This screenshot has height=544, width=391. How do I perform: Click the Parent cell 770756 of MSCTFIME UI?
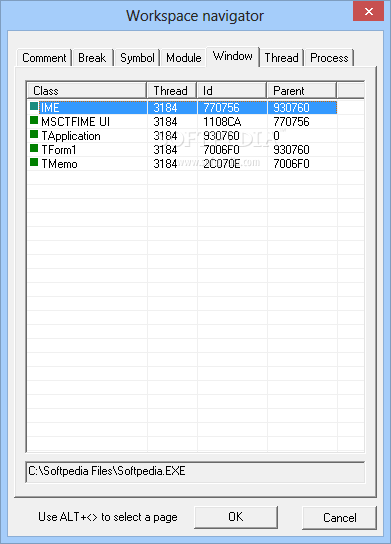click(x=291, y=122)
